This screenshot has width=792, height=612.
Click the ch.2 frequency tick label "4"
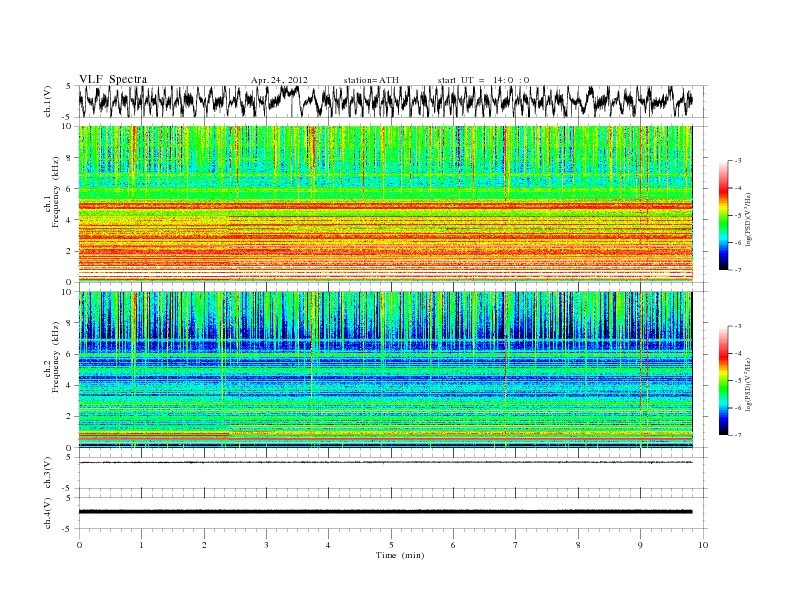click(70, 386)
